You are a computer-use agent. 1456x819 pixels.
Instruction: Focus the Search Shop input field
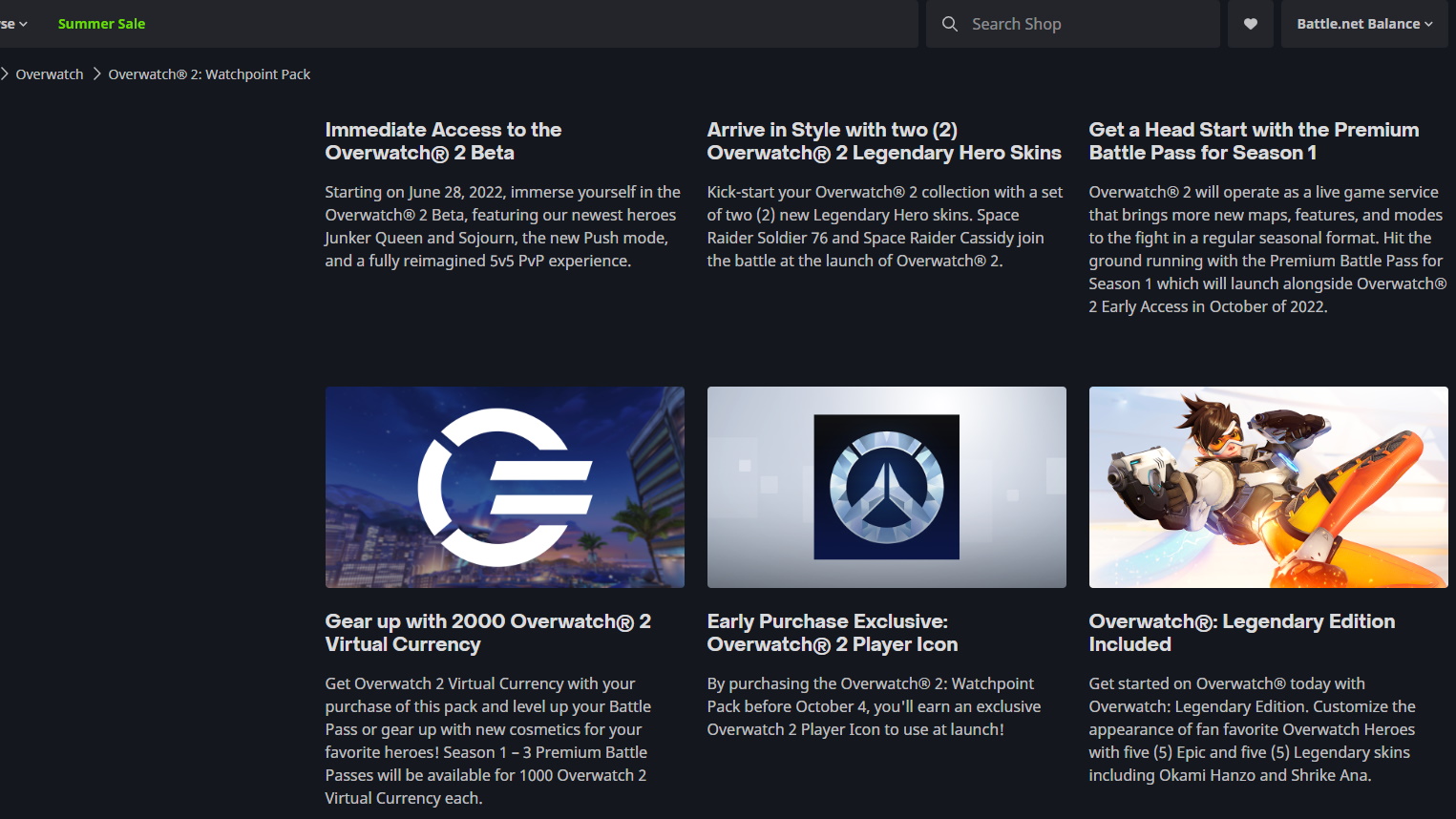pyautogui.click(x=1088, y=24)
